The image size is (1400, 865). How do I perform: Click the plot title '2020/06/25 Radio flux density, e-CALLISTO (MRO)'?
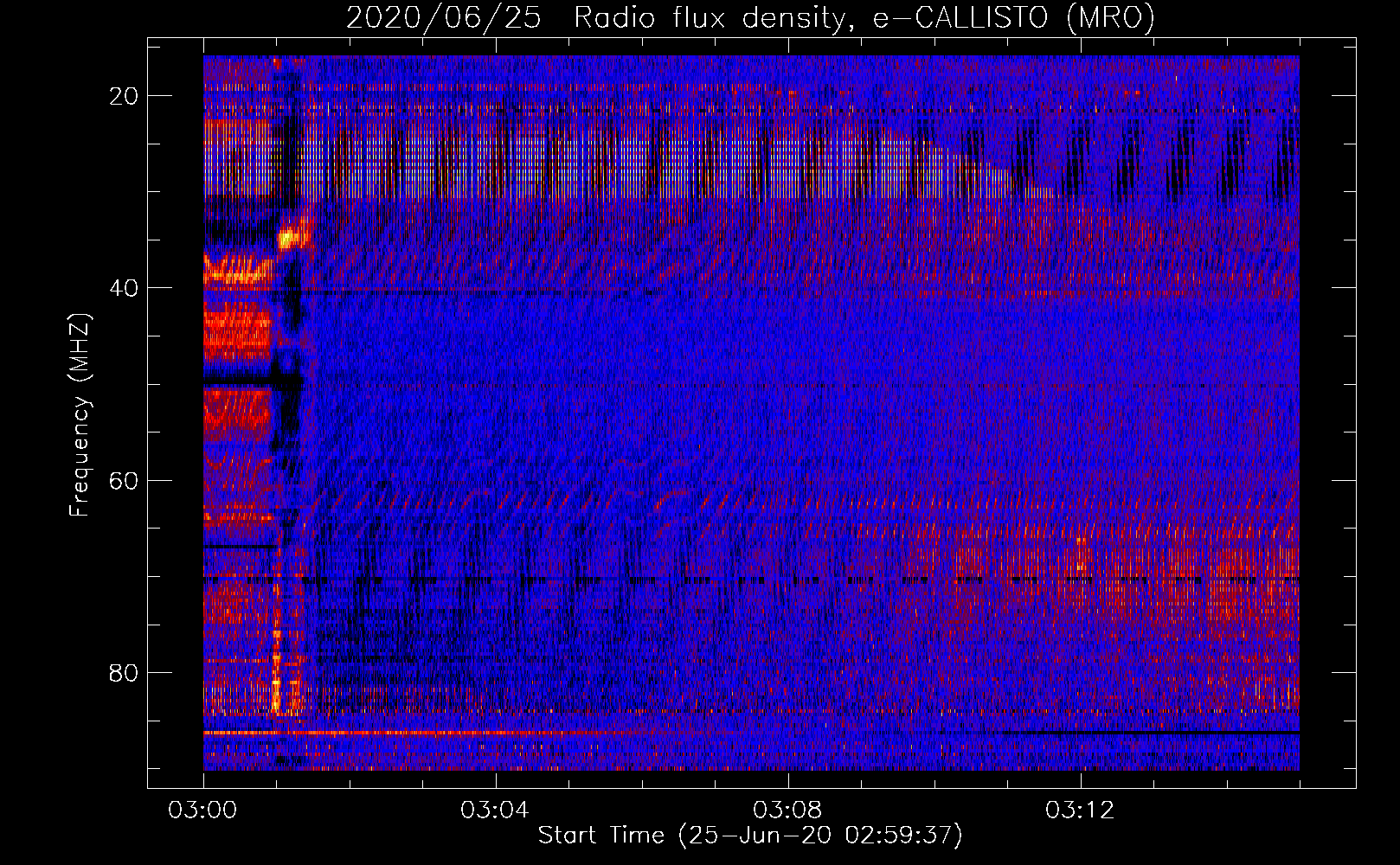[x=750, y=17]
